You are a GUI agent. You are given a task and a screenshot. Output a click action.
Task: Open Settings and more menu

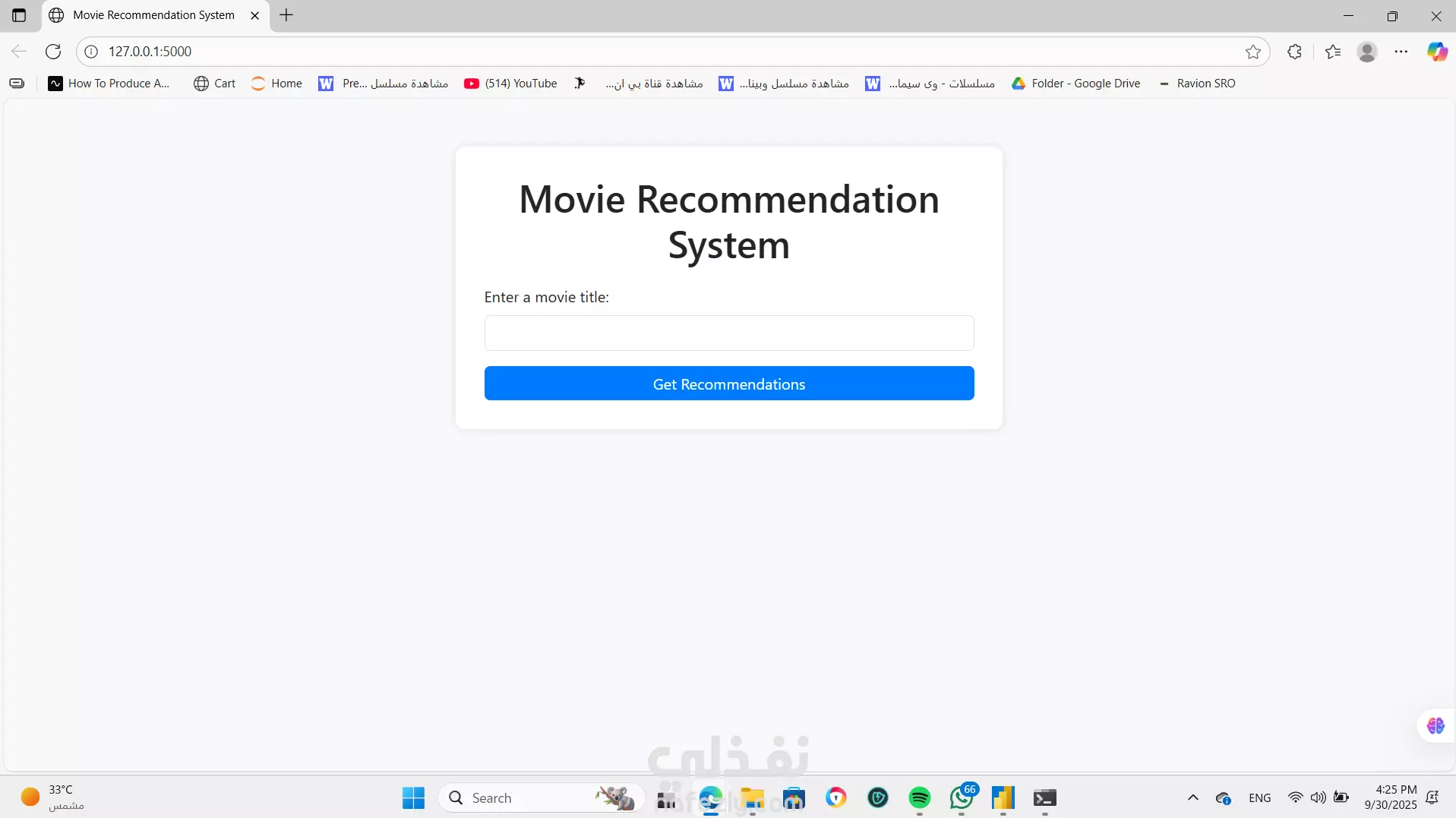[1401, 52]
